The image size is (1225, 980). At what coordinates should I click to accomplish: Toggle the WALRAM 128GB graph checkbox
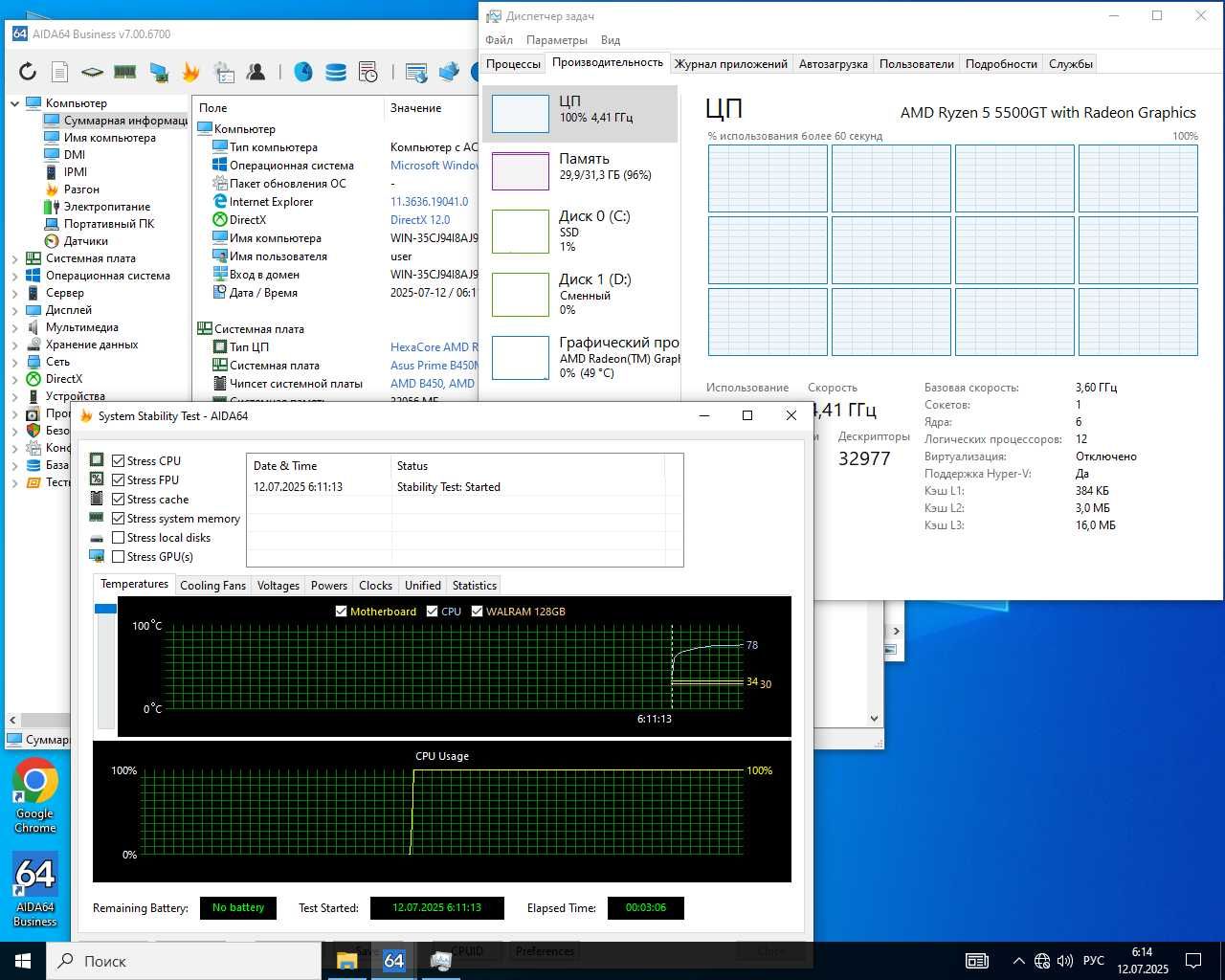coord(478,612)
